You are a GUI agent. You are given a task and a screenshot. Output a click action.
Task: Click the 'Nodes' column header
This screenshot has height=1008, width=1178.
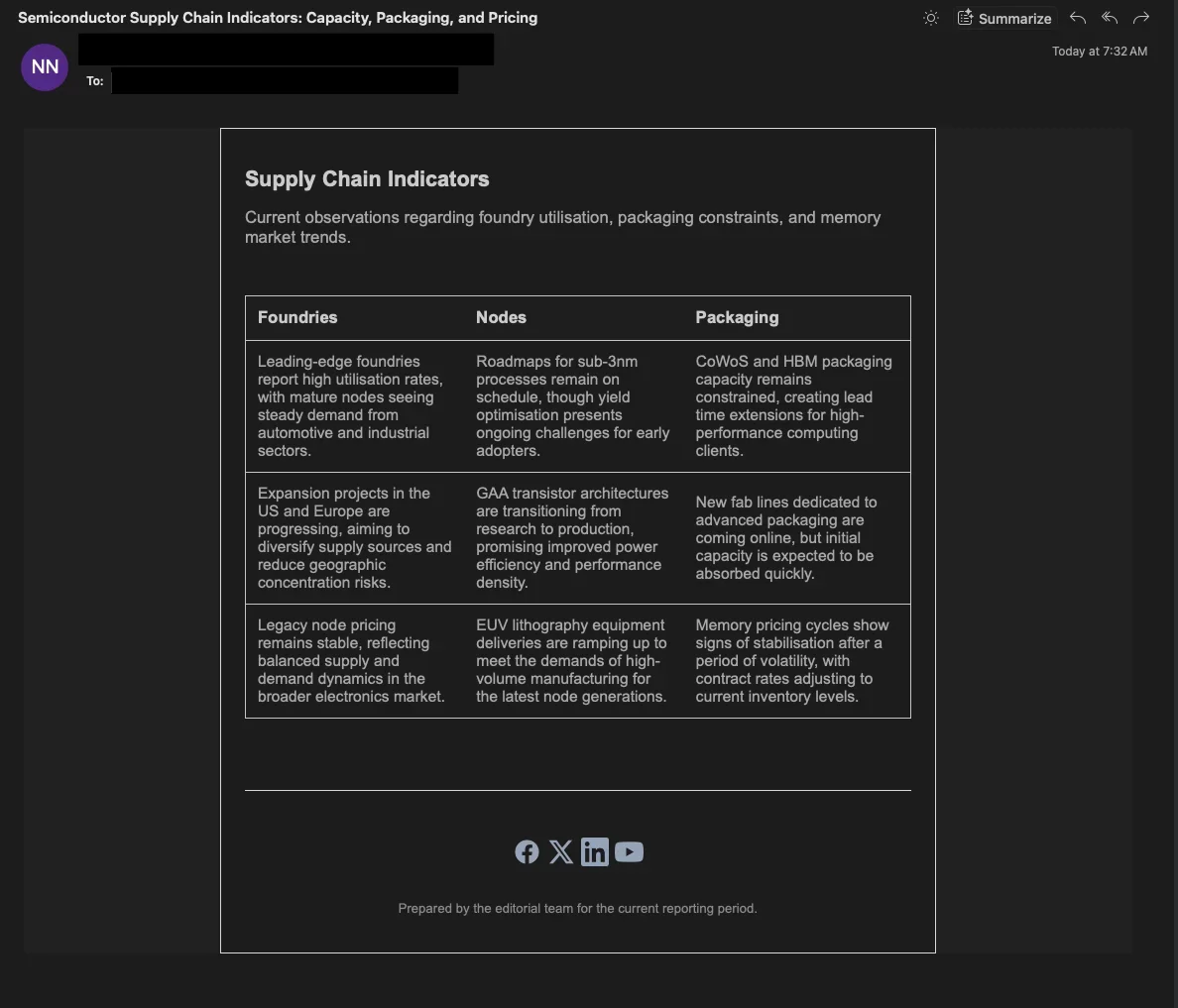point(501,317)
